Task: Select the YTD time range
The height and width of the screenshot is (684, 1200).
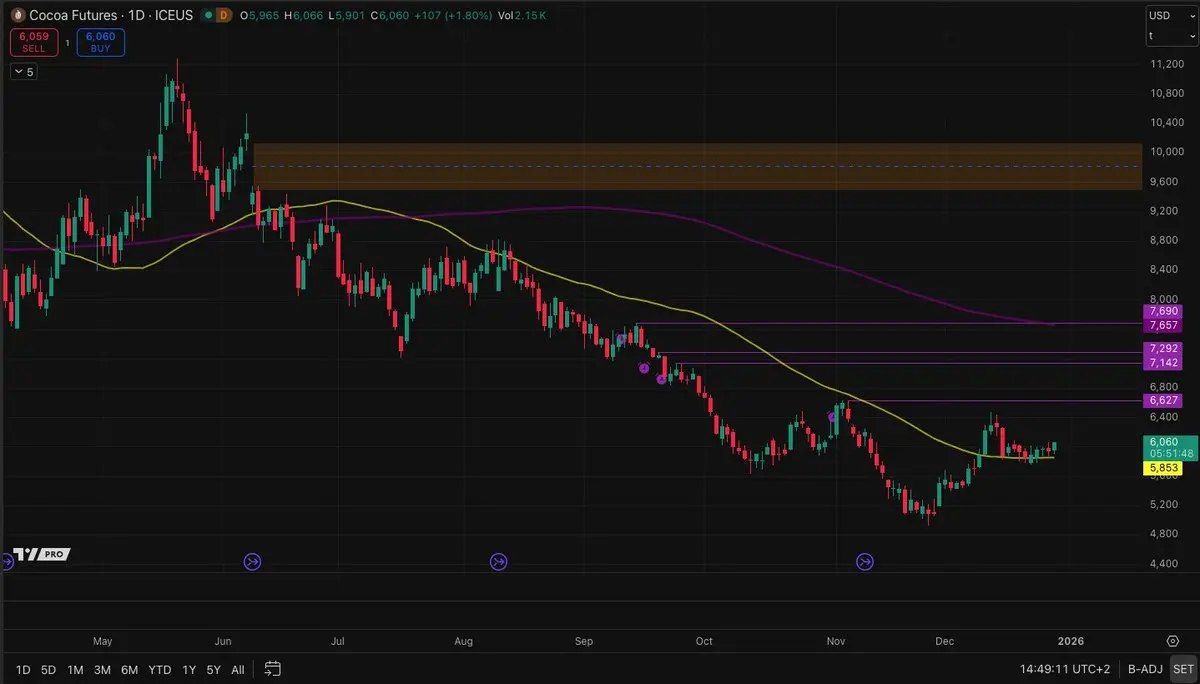Action: [159, 669]
